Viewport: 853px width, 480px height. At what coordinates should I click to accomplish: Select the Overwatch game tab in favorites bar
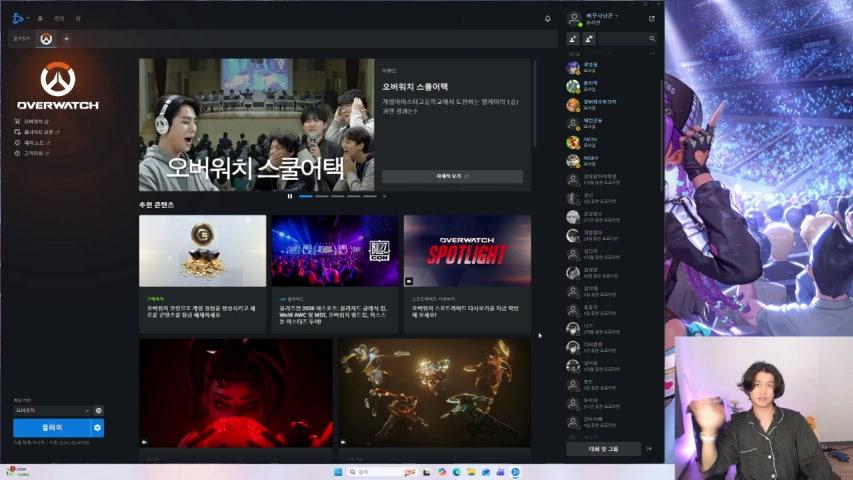[46, 39]
